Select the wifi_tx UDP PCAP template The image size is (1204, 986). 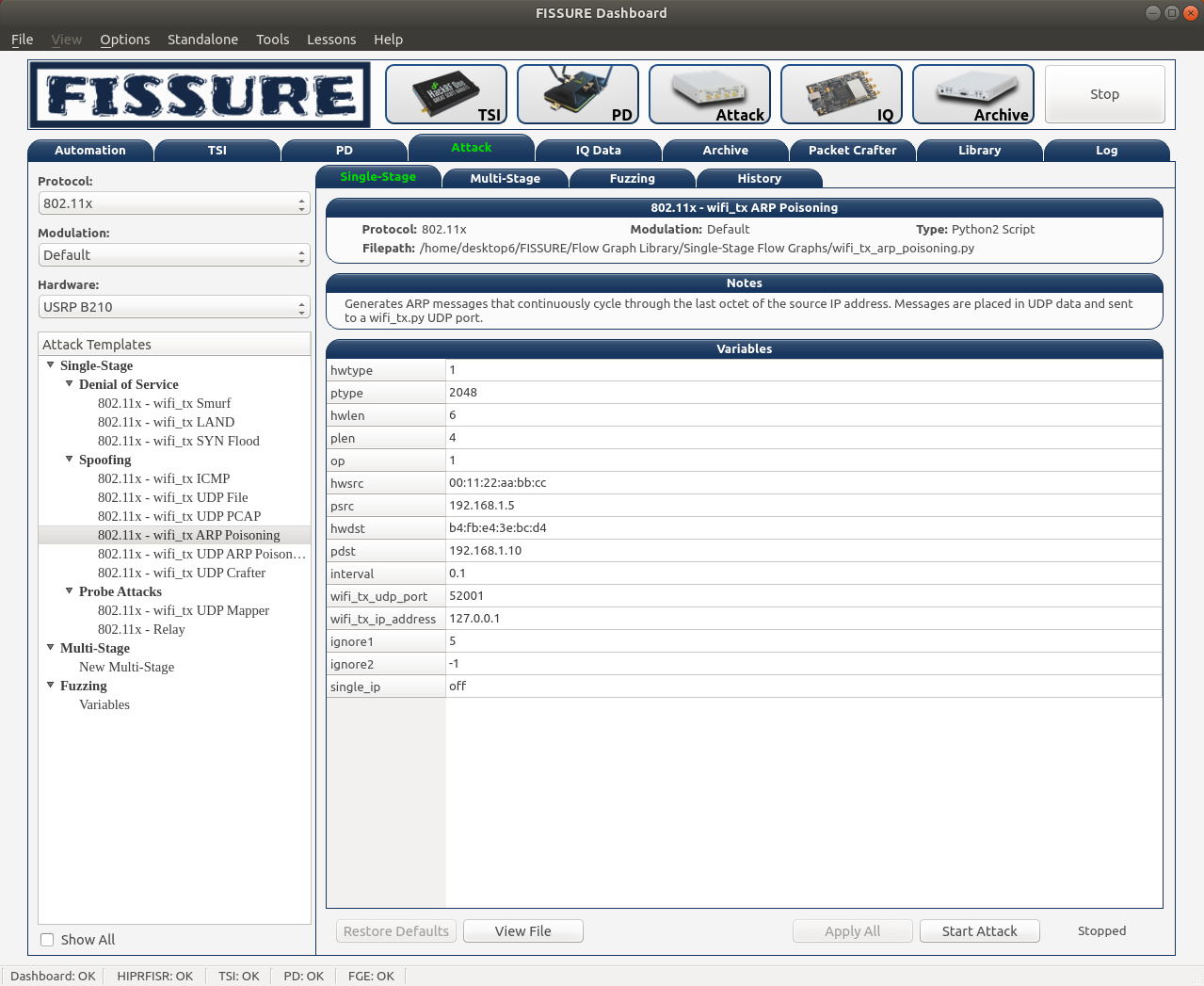click(180, 516)
